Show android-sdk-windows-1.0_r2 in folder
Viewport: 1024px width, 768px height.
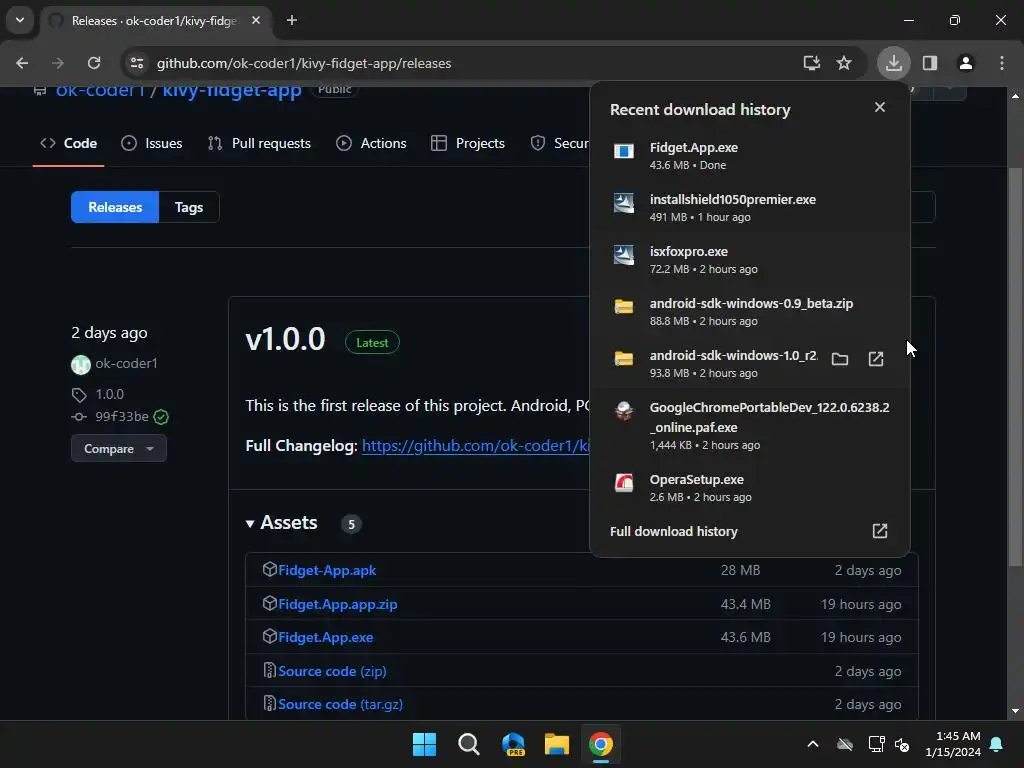point(840,359)
